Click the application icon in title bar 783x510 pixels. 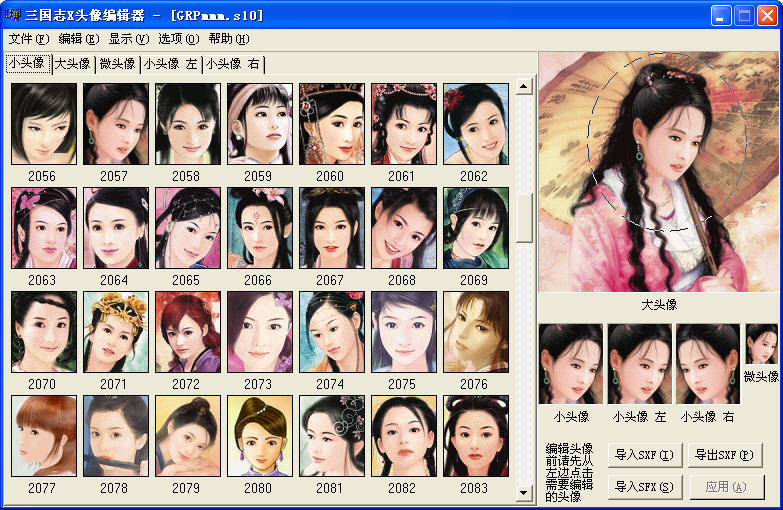pos(12,15)
